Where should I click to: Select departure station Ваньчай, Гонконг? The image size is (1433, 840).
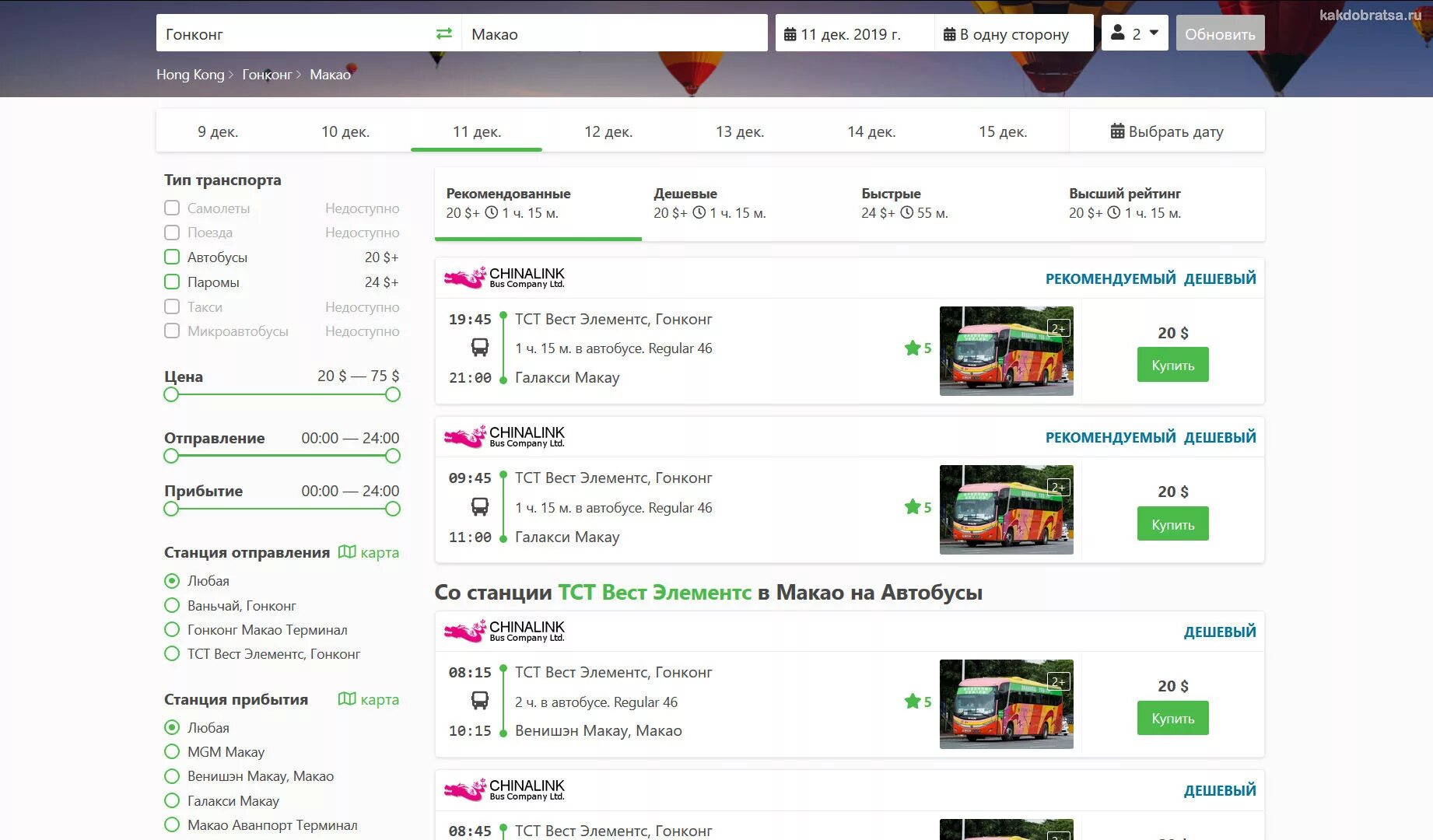point(172,605)
